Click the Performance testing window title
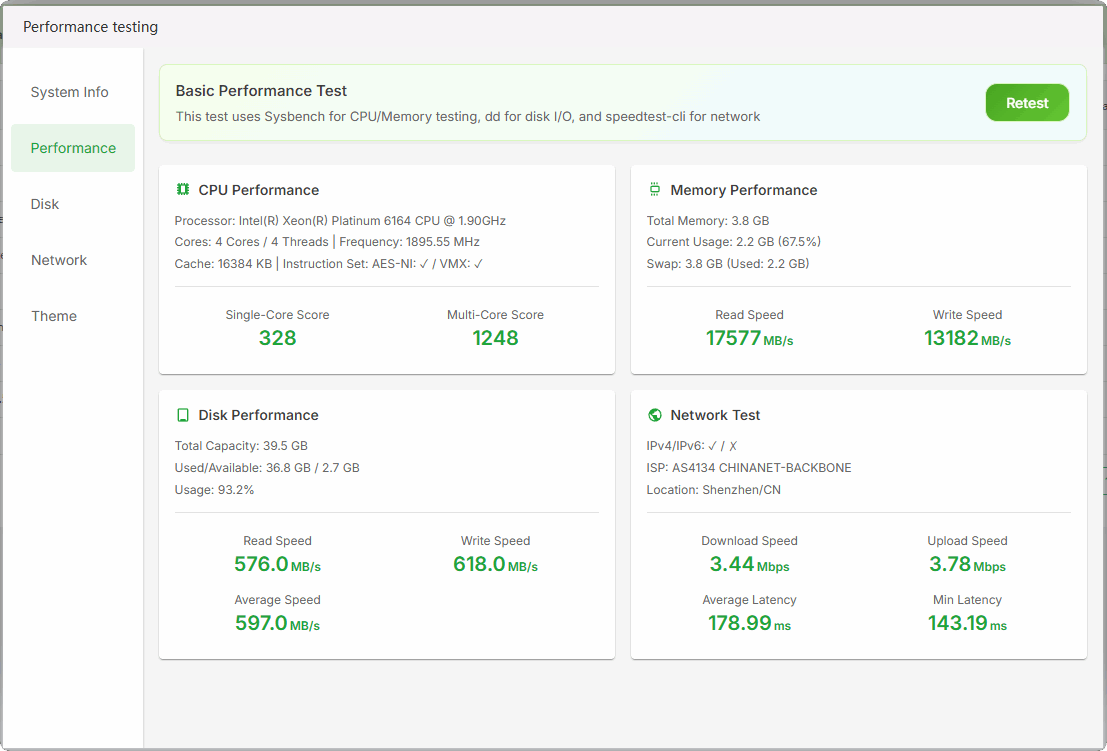Screen dimensions: 1107x751 point(90,27)
